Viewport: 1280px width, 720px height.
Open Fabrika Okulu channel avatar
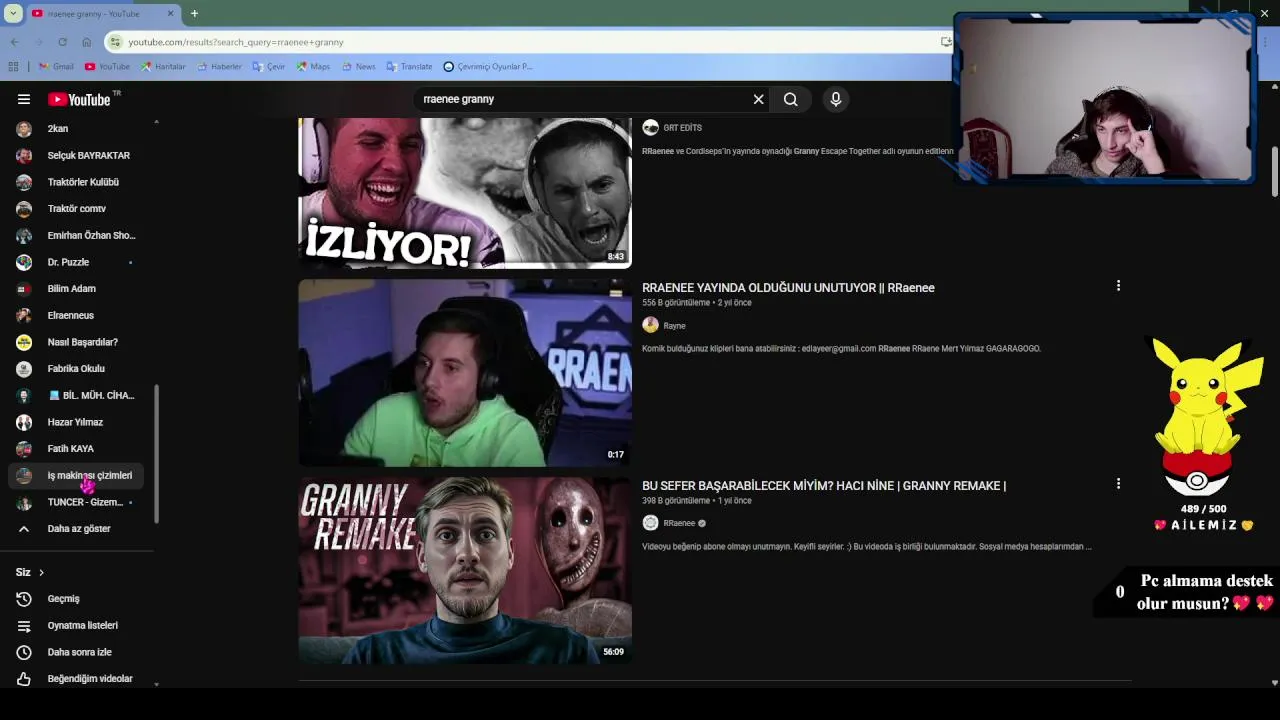pyautogui.click(x=24, y=369)
